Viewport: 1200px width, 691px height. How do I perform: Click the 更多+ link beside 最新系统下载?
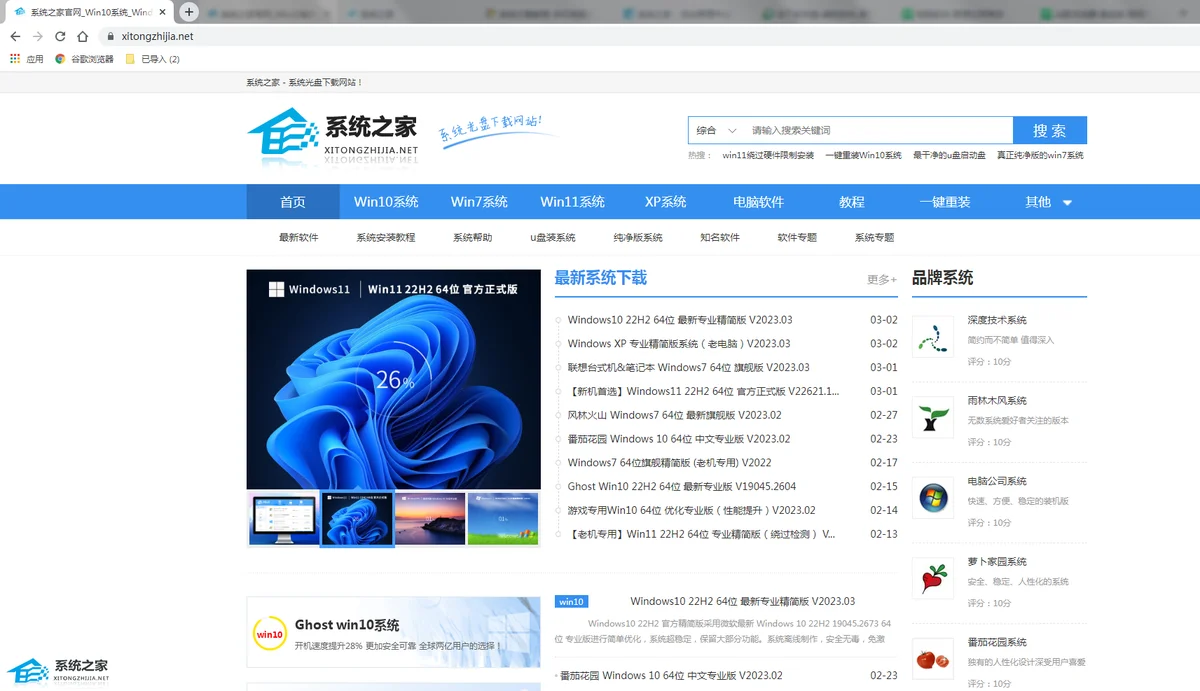point(882,280)
